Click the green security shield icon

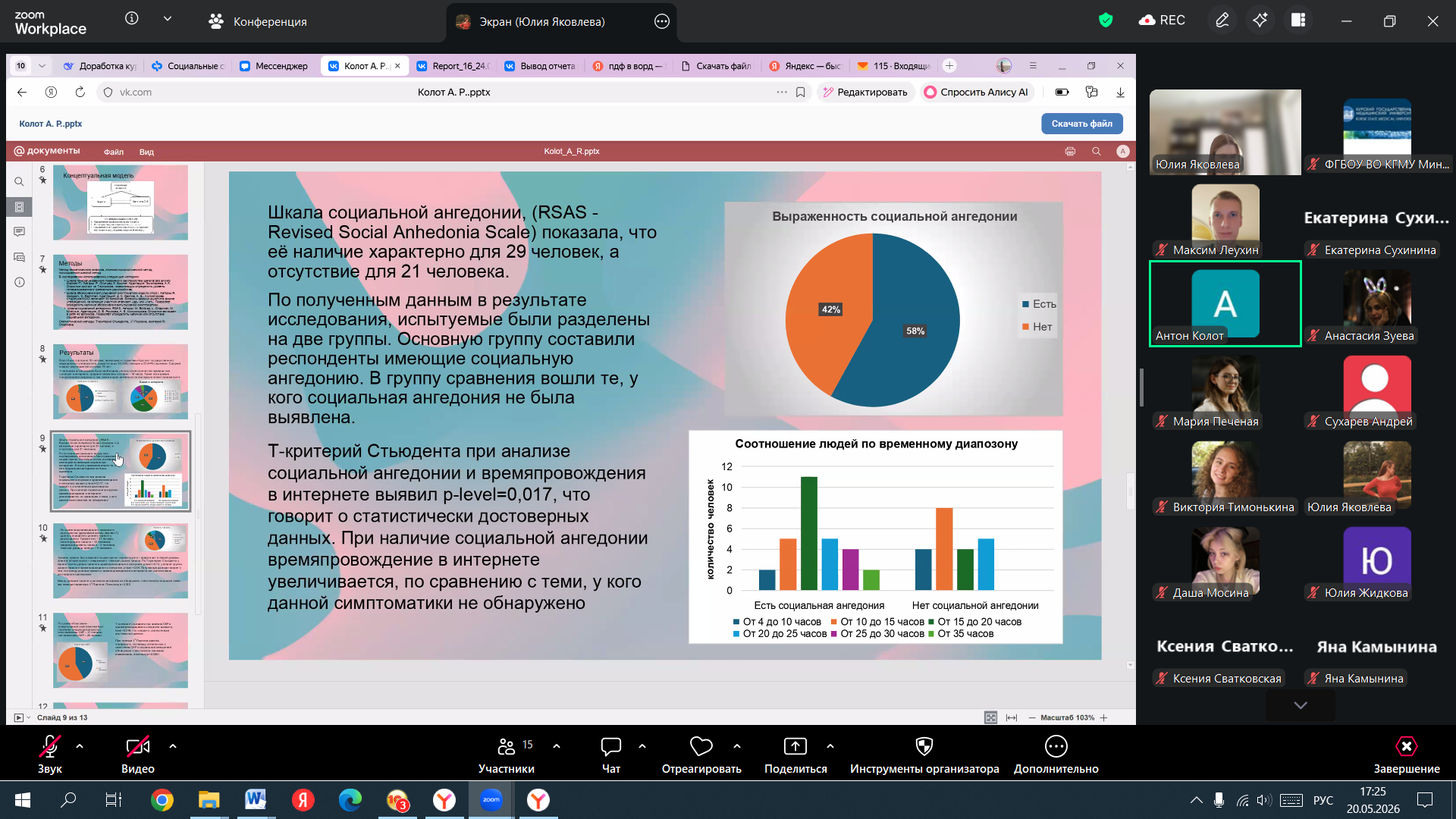(1106, 20)
